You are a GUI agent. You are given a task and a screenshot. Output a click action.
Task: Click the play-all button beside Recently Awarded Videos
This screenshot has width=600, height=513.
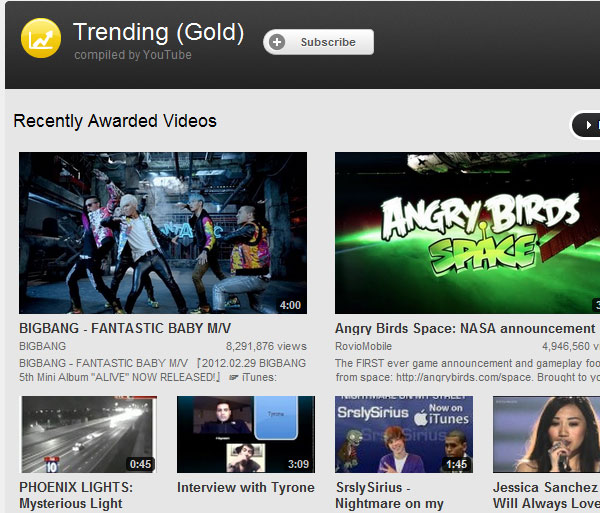(x=586, y=125)
